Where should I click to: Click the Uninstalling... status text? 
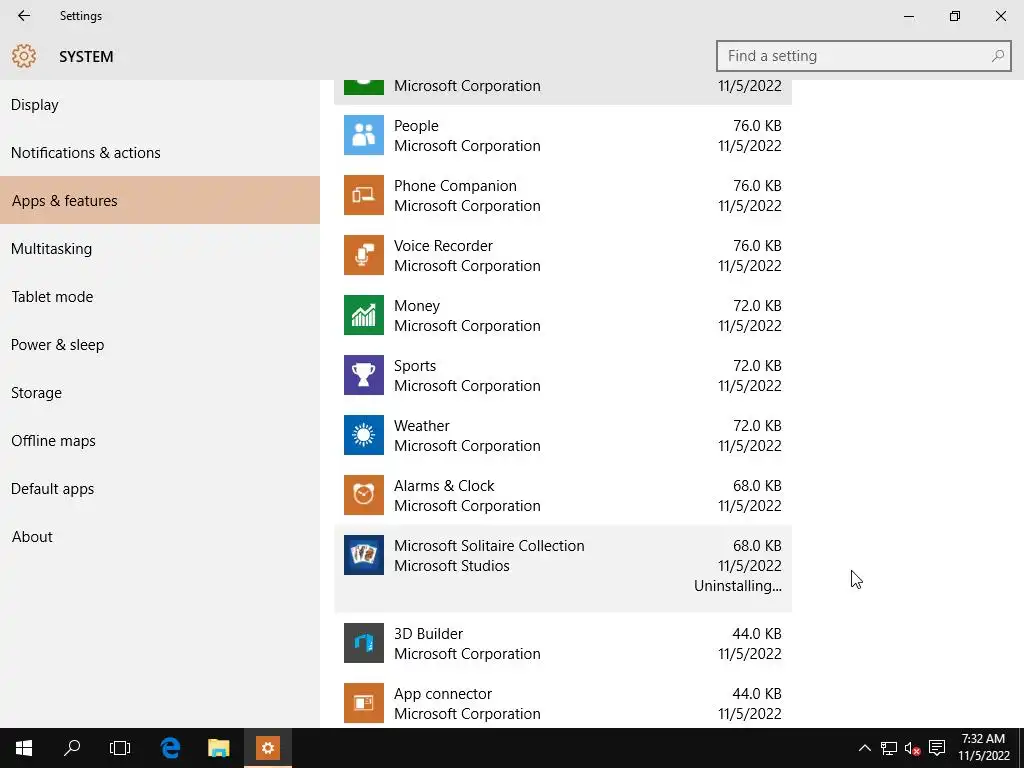click(x=737, y=586)
